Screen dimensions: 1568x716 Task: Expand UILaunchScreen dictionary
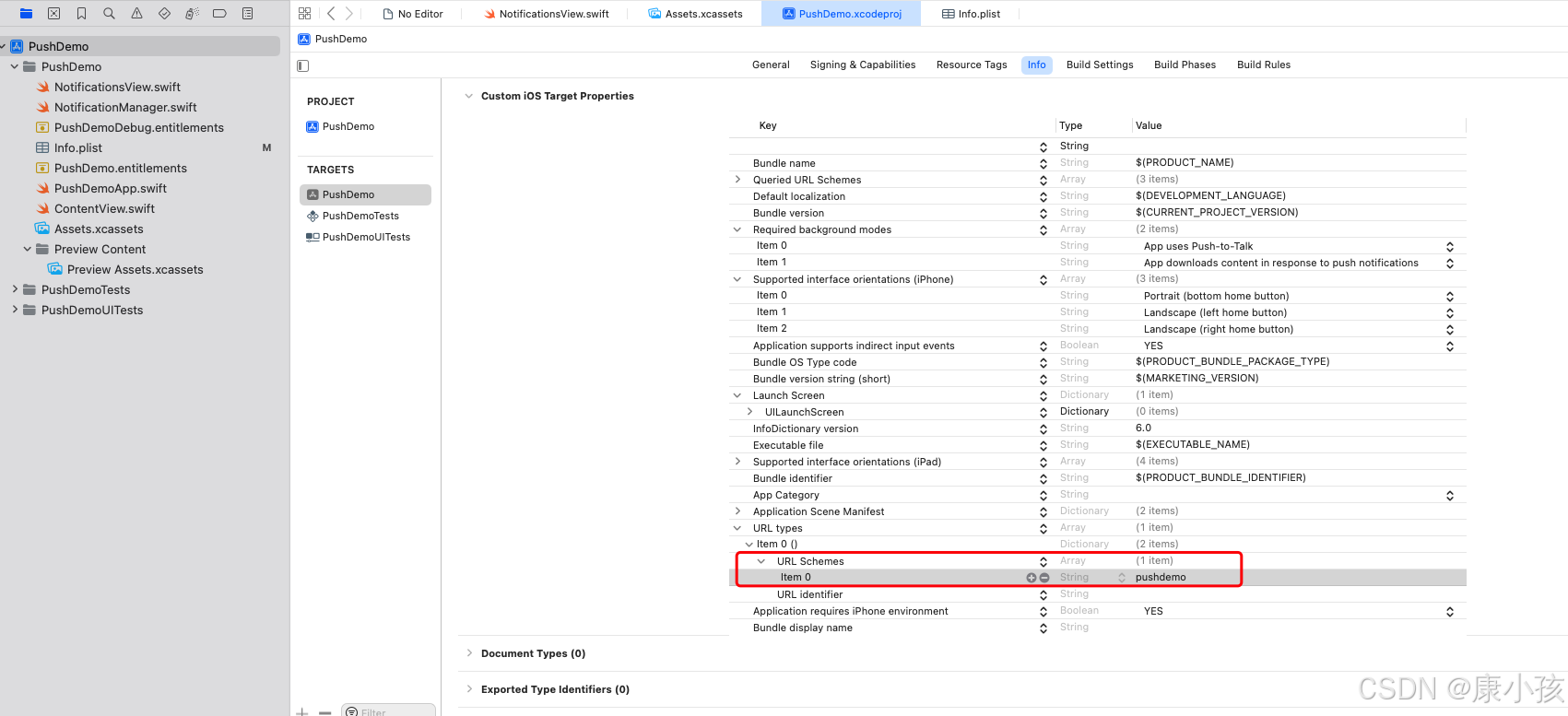(x=749, y=412)
